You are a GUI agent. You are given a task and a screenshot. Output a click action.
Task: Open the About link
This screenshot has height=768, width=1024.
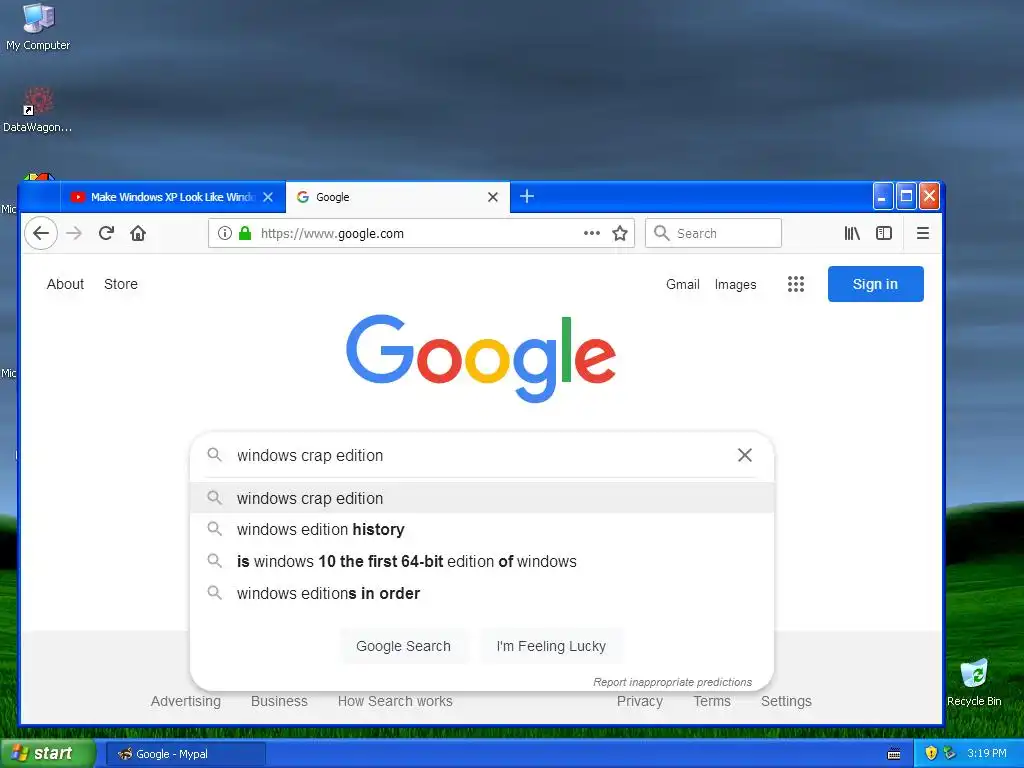click(x=65, y=284)
